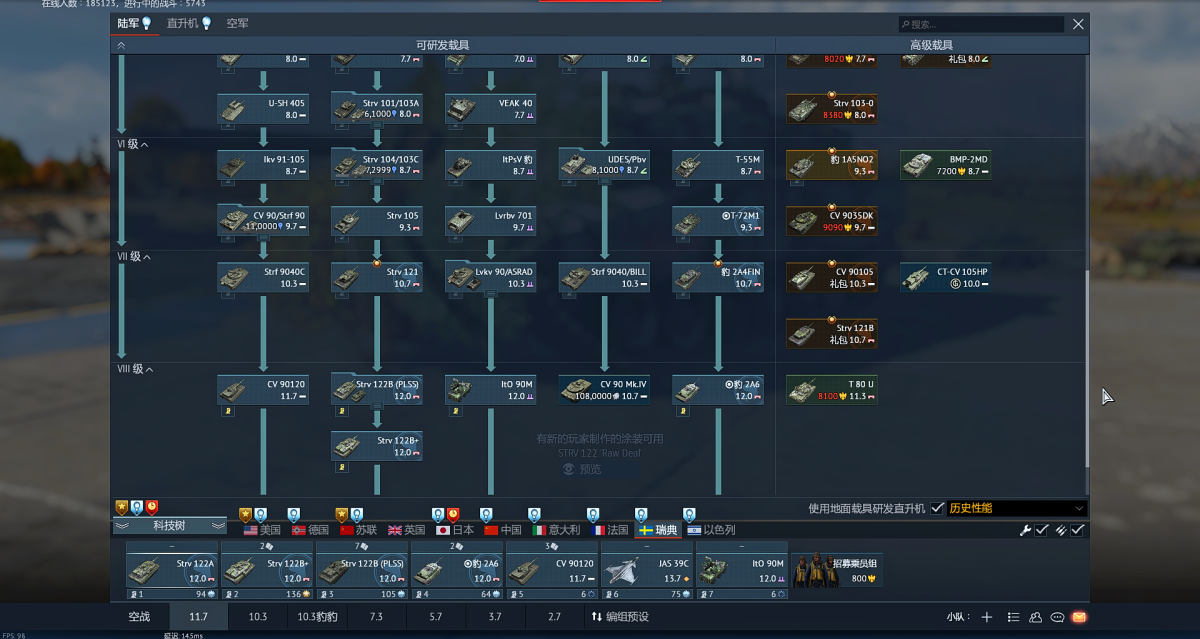Viewport: 1200px width, 639px height.
Task: Select the VEAK 40 vehicle card
Action: pos(490,108)
